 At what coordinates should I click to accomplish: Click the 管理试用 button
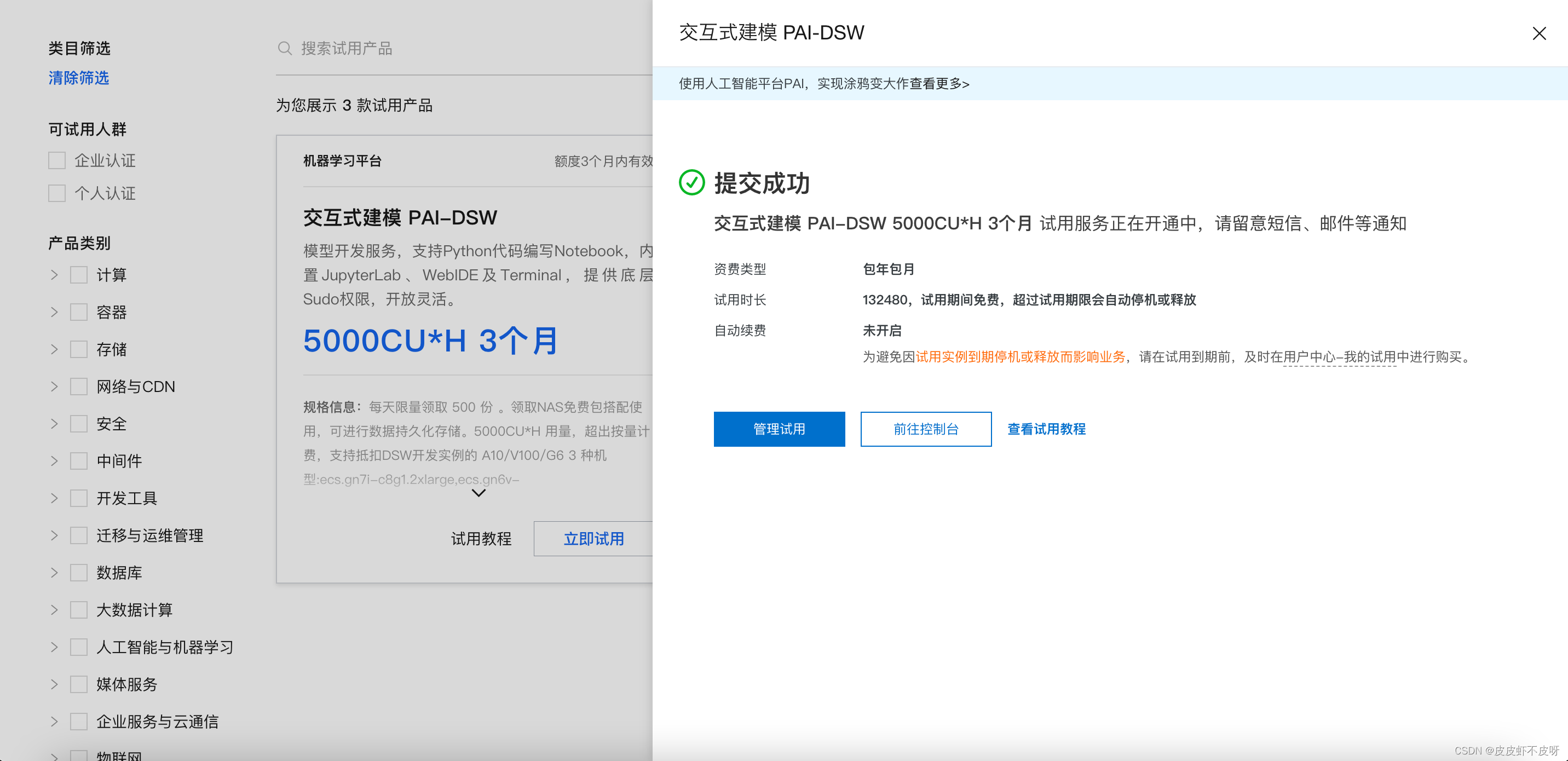[779, 429]
